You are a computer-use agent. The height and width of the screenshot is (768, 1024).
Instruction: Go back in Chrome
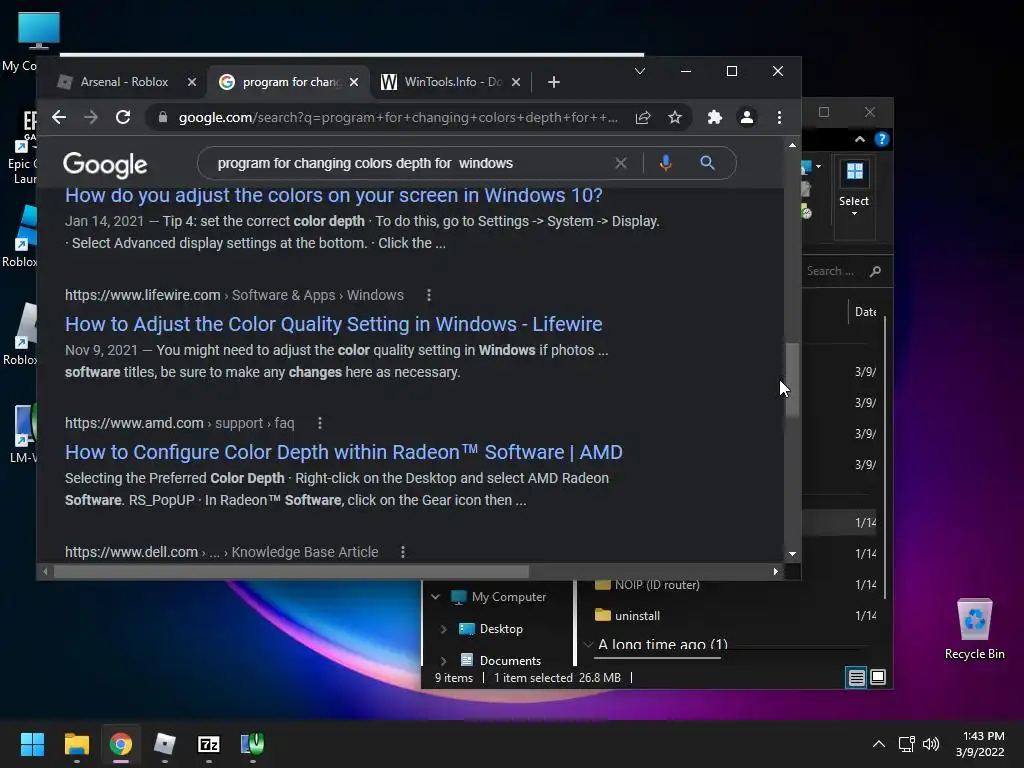click(x=59, y=118)
